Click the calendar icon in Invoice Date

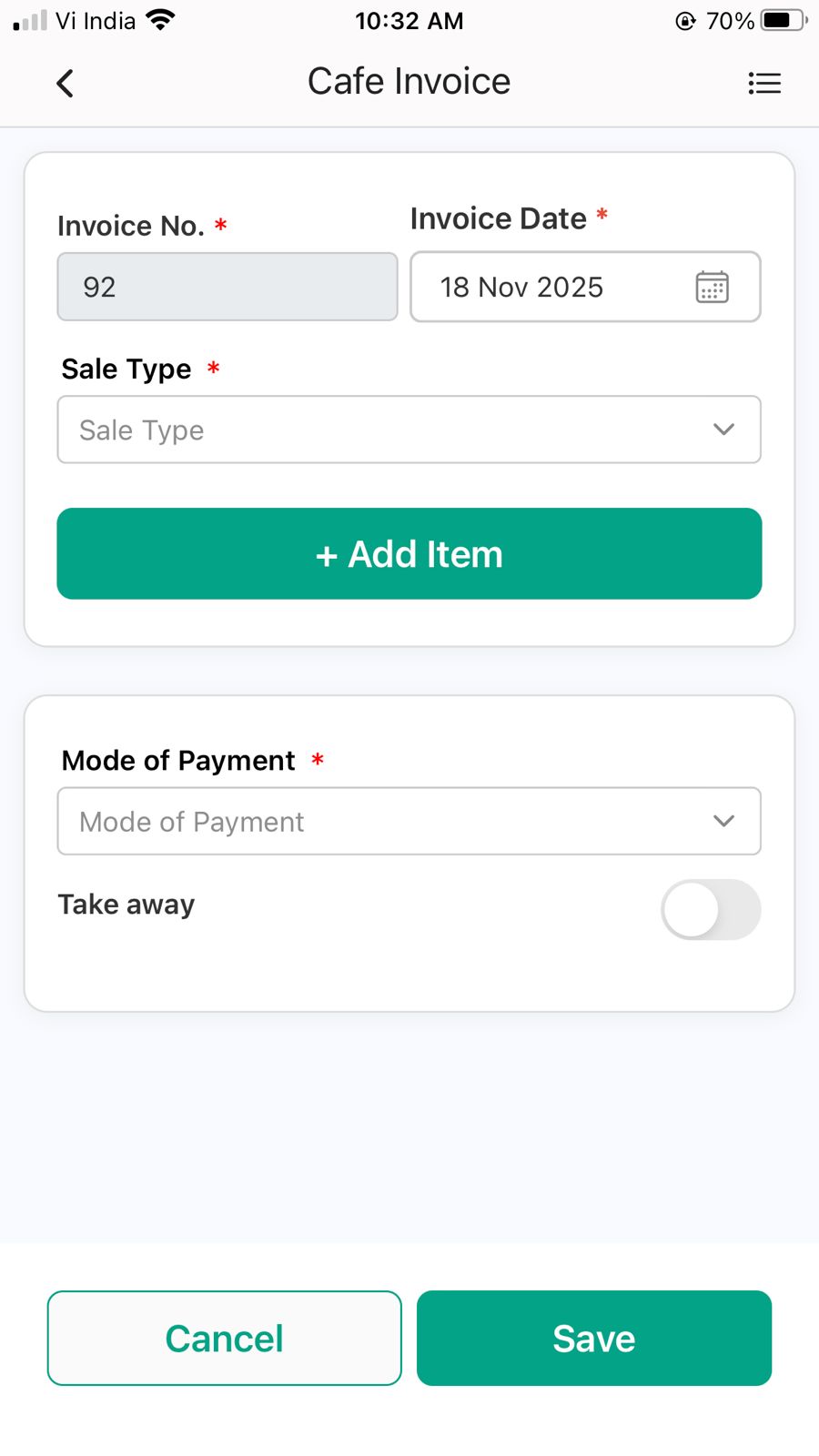pos(712,288)
